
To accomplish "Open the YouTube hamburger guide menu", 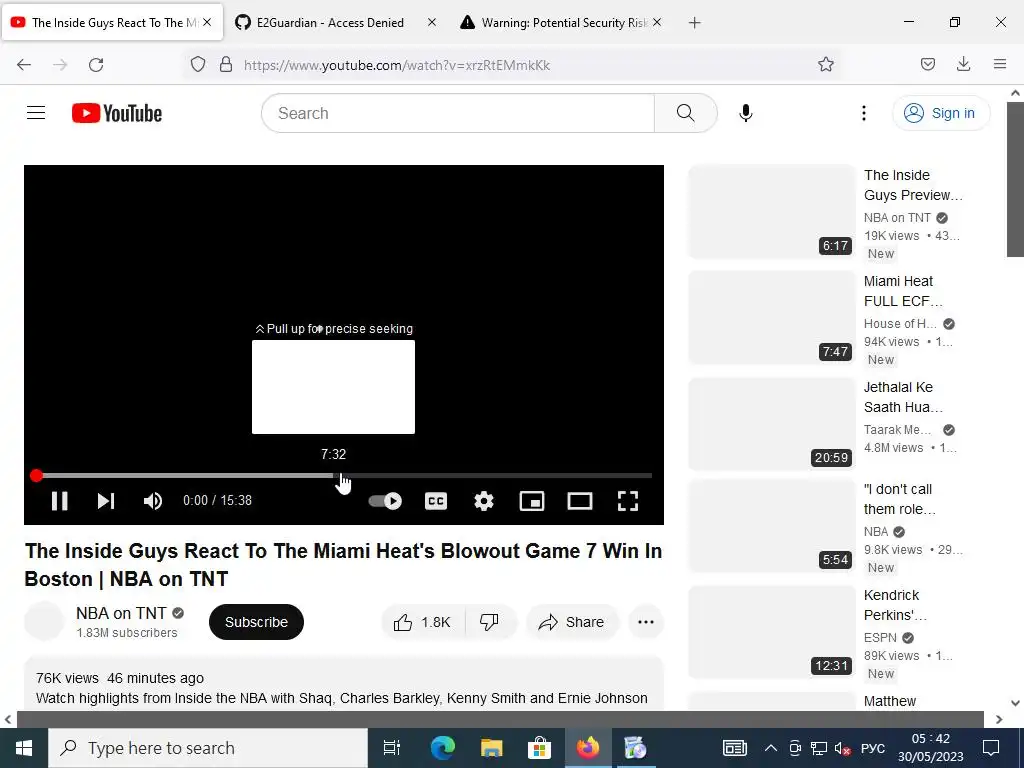I will (x=36, y=113).
